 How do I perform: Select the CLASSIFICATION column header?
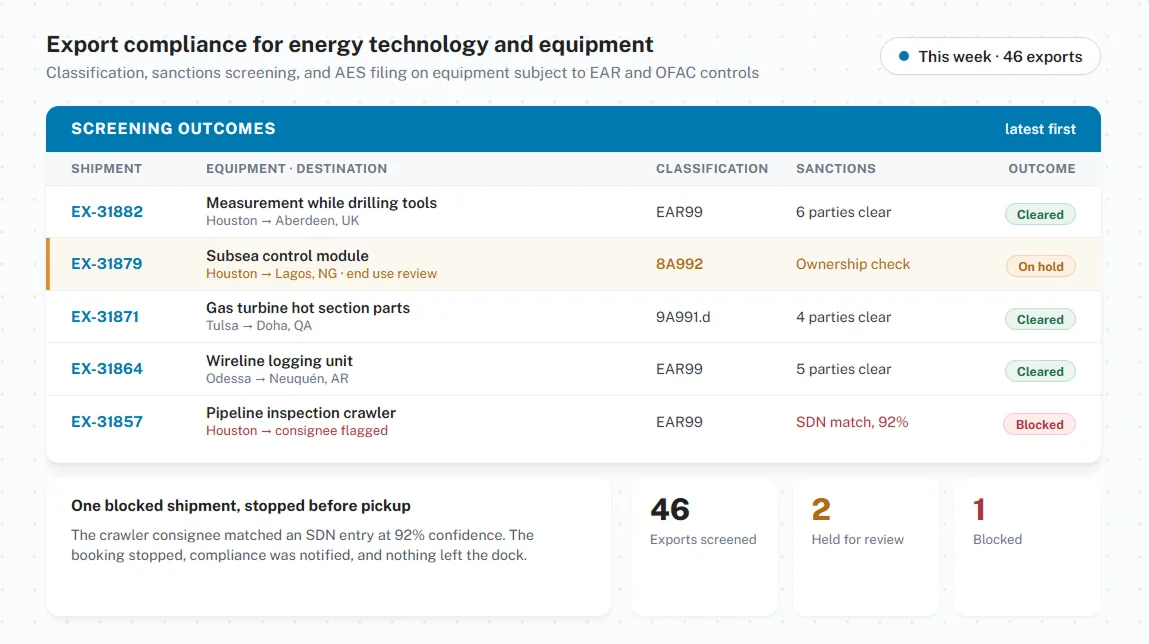[712, 169]
